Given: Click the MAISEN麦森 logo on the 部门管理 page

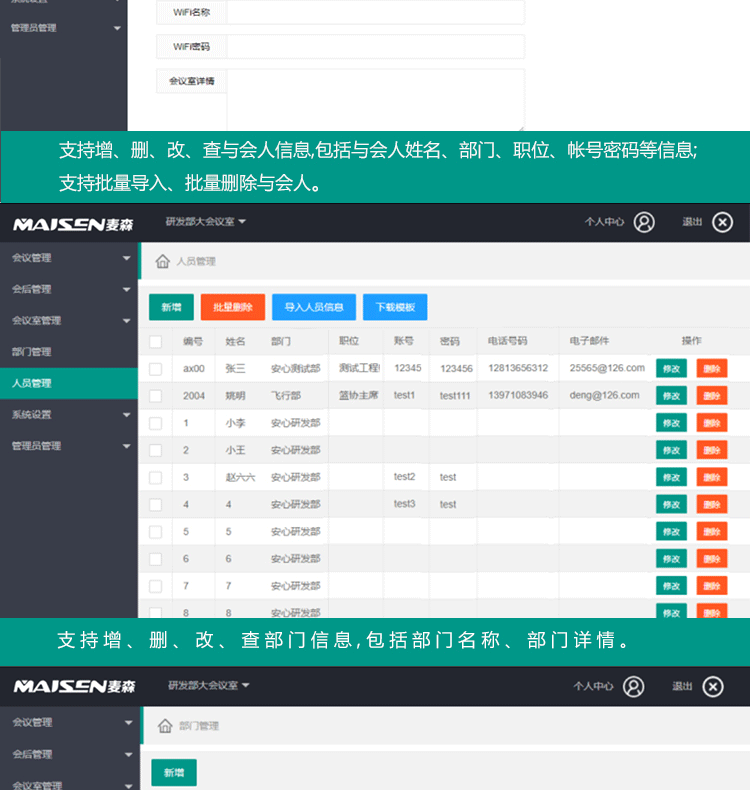Looking at the screenshot, I should coord(73,687).
